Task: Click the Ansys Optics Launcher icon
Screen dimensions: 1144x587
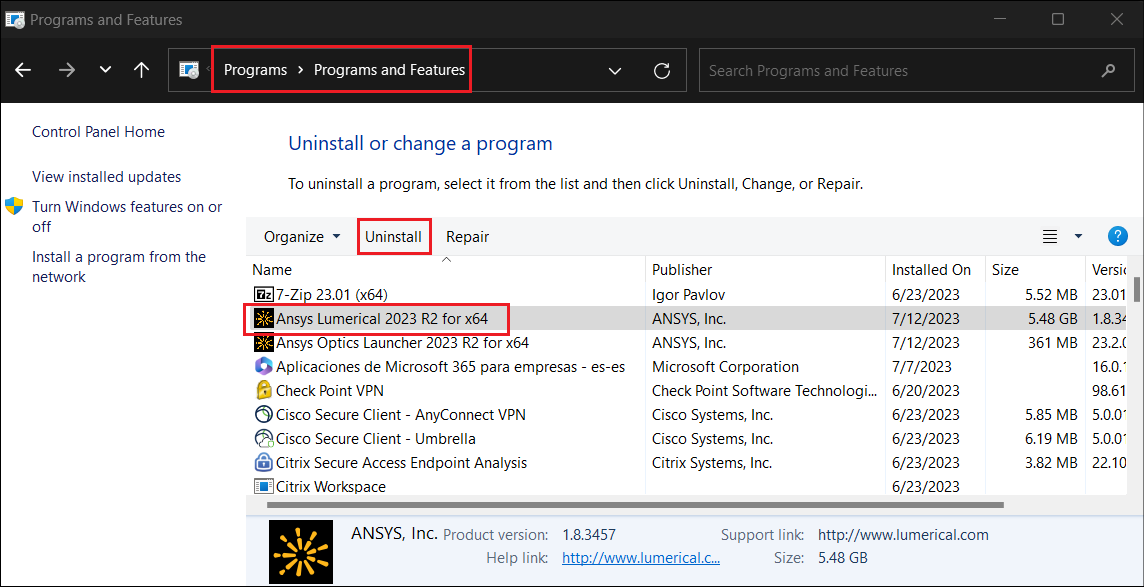Action: (263, 342)
